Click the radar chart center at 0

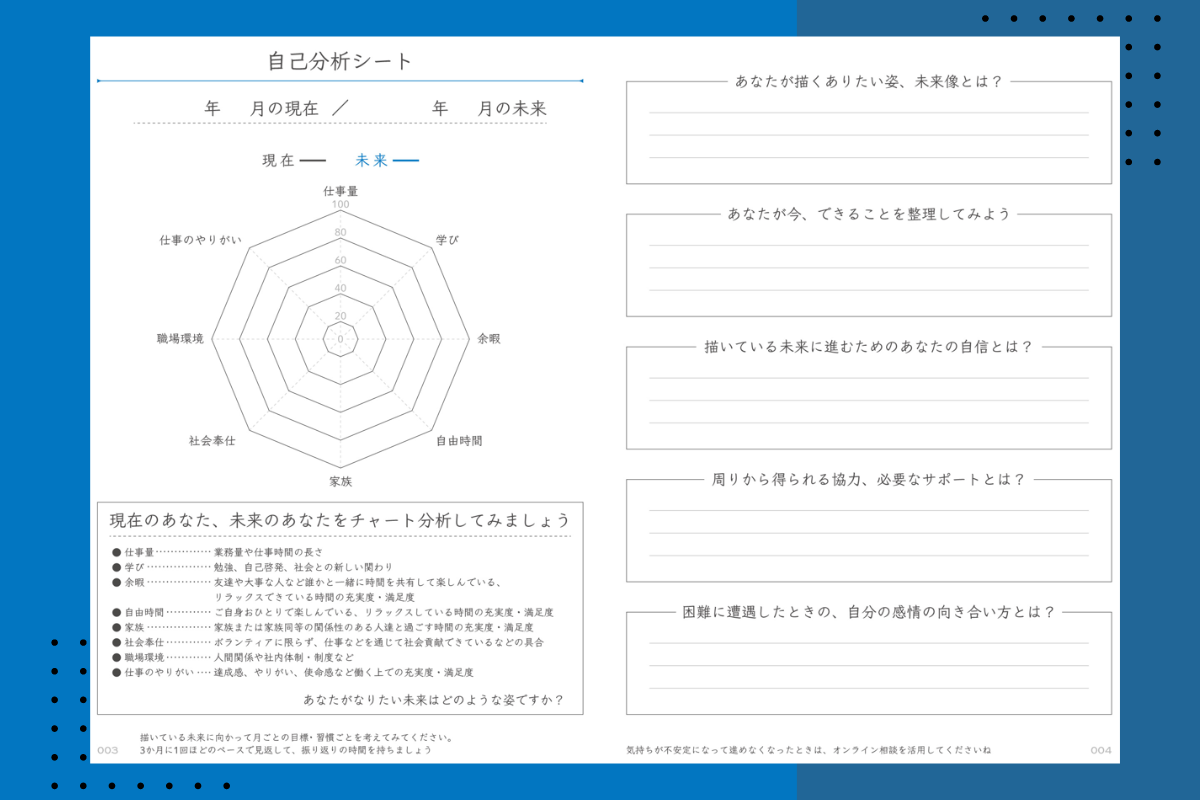(340, 339)
